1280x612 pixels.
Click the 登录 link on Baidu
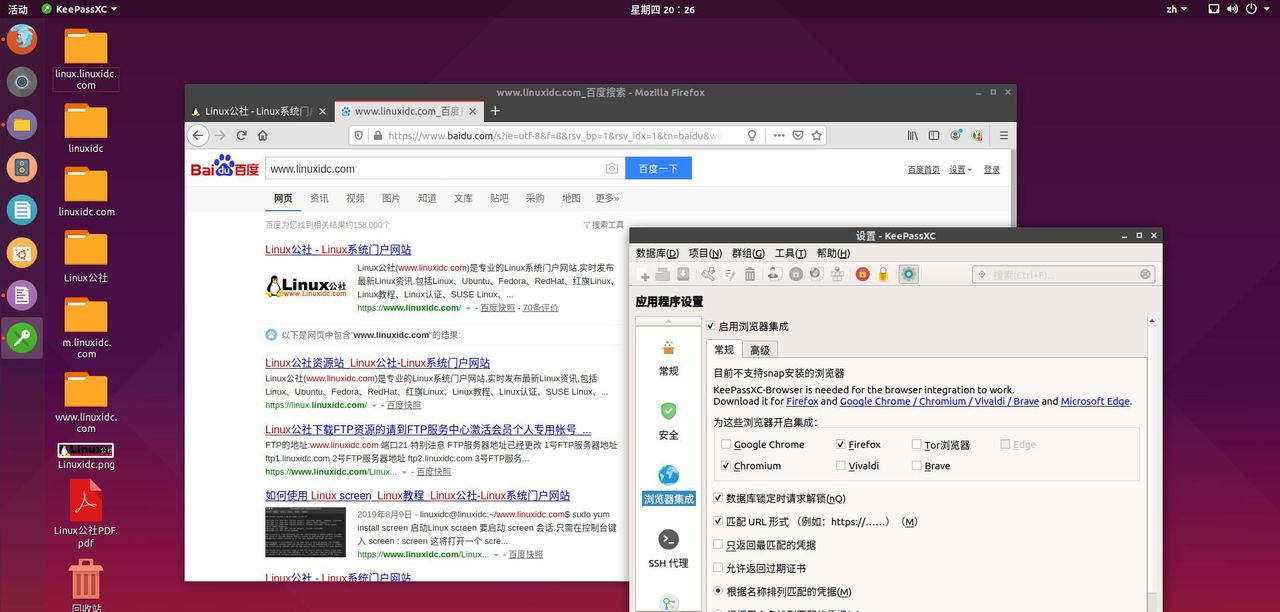991,169
